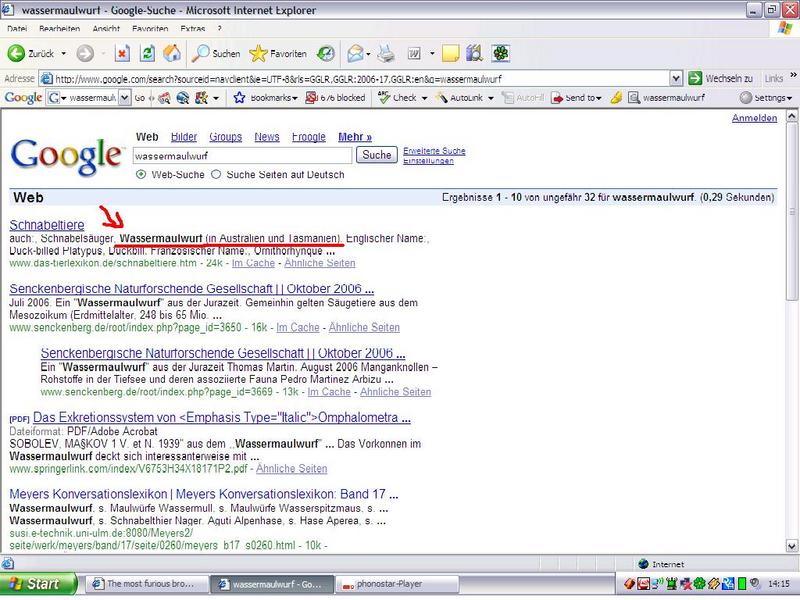This screenshot has width=800, height=600.
Task: Click the yellow highlighter icon
Action: point(616,97)
